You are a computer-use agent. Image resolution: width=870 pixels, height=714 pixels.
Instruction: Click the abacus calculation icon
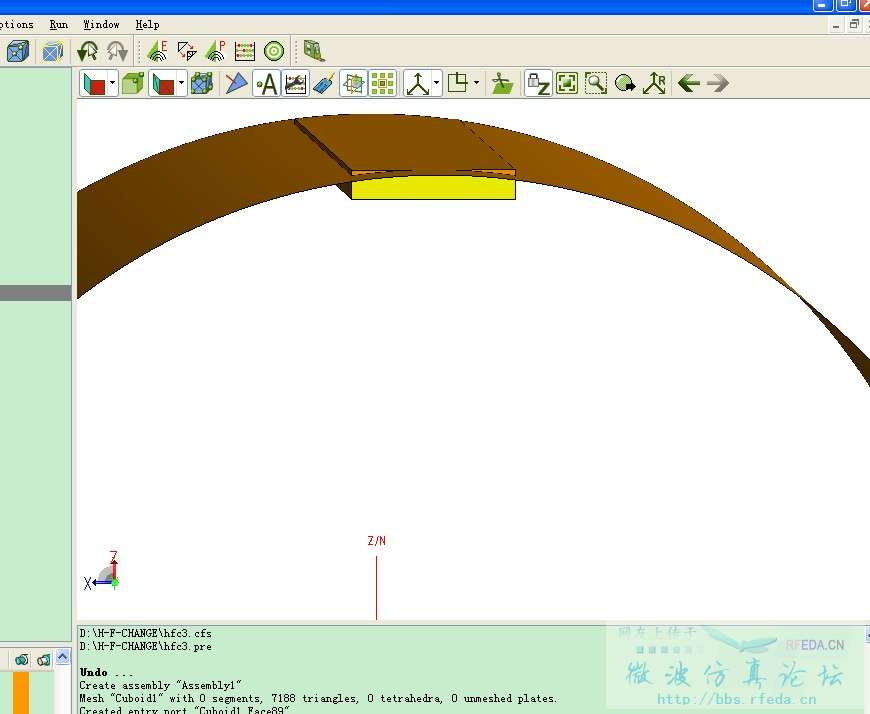pyautogui.click(x=245, y=51)
